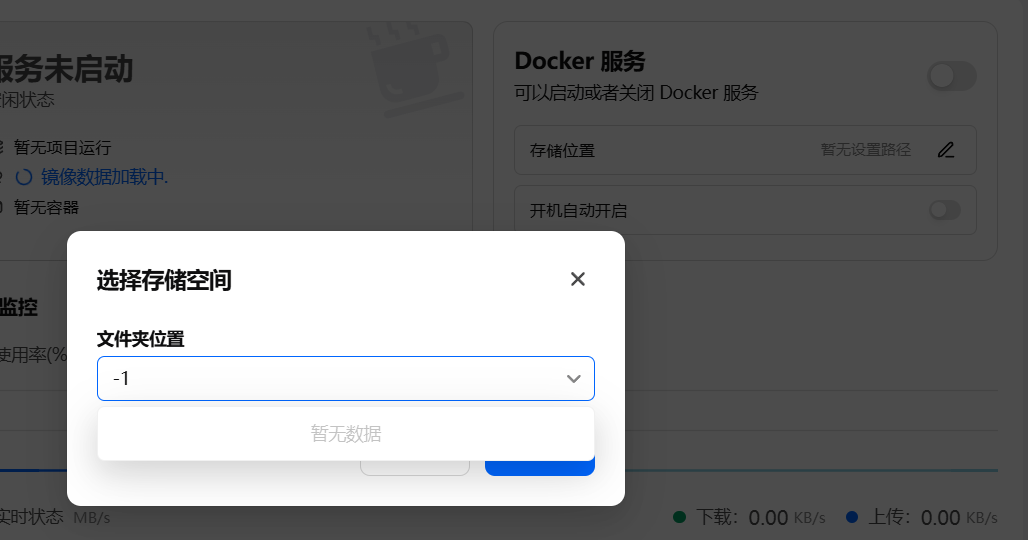Enable the 开机自动开启 switch
This screenshot has height=540, width=1028.
point(944,210)
